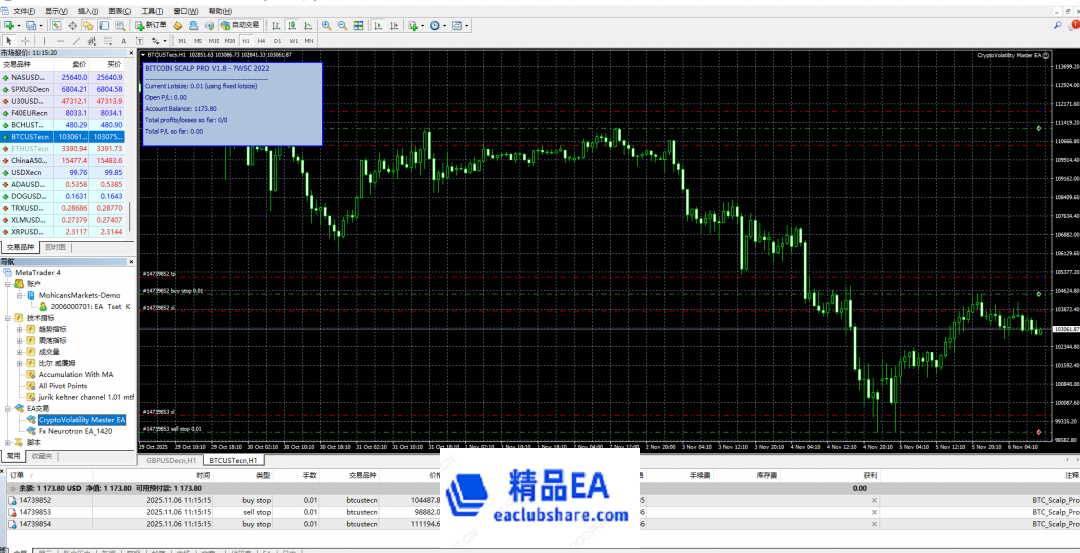1080x553 pixels.
Task: Switch chart to M15 timeframe
Action: (214, 41)
